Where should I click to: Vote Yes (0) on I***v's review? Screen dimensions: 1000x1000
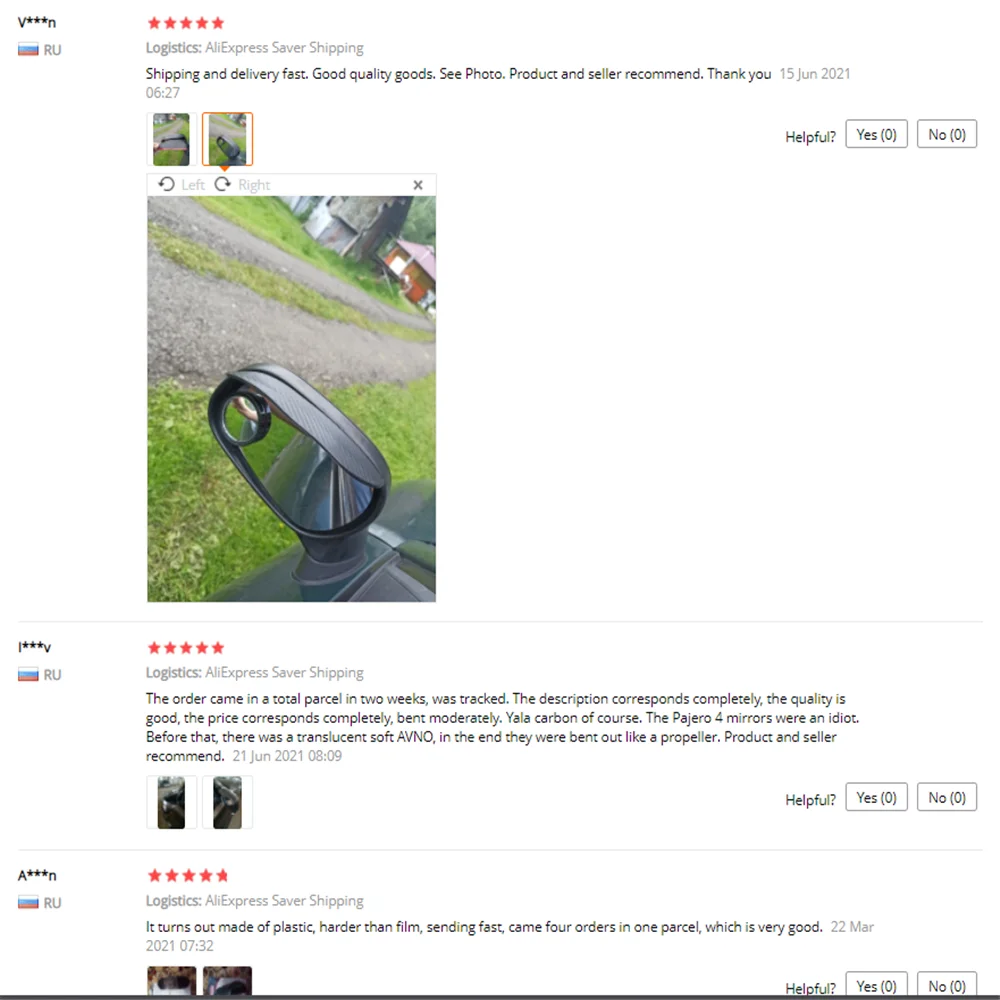tap(876, 797)
